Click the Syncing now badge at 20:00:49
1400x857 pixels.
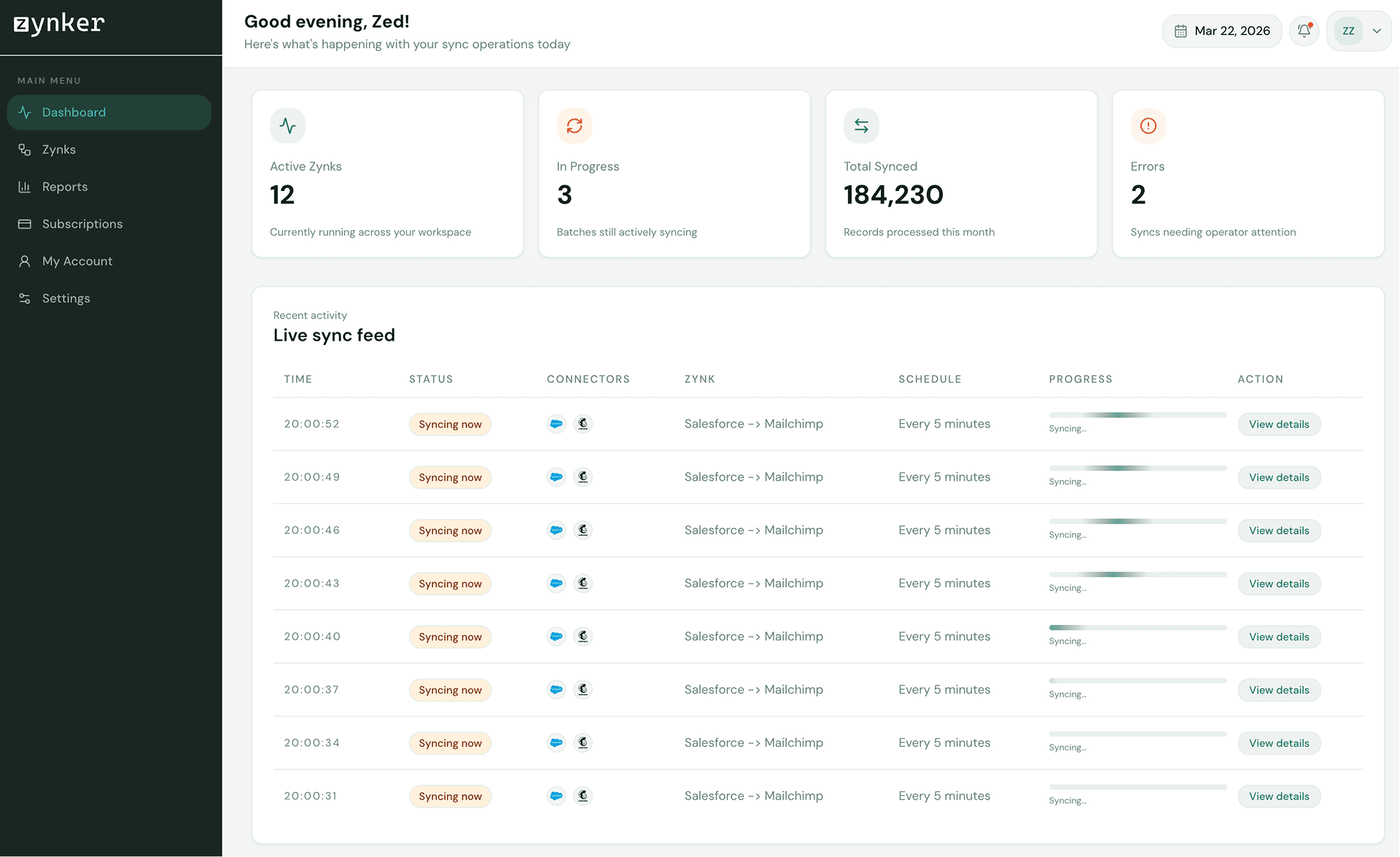(450, 477)
